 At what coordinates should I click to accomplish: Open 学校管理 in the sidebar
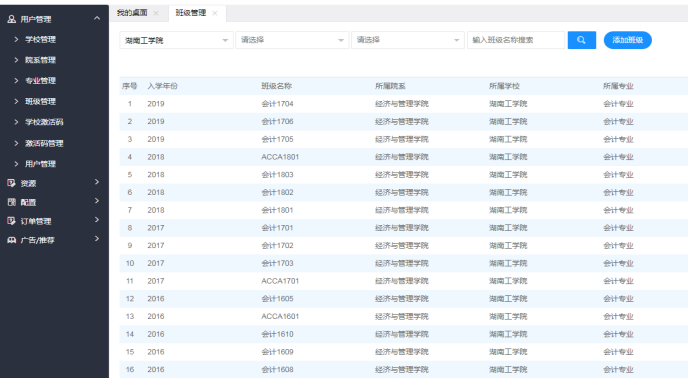tap(40, 40)
